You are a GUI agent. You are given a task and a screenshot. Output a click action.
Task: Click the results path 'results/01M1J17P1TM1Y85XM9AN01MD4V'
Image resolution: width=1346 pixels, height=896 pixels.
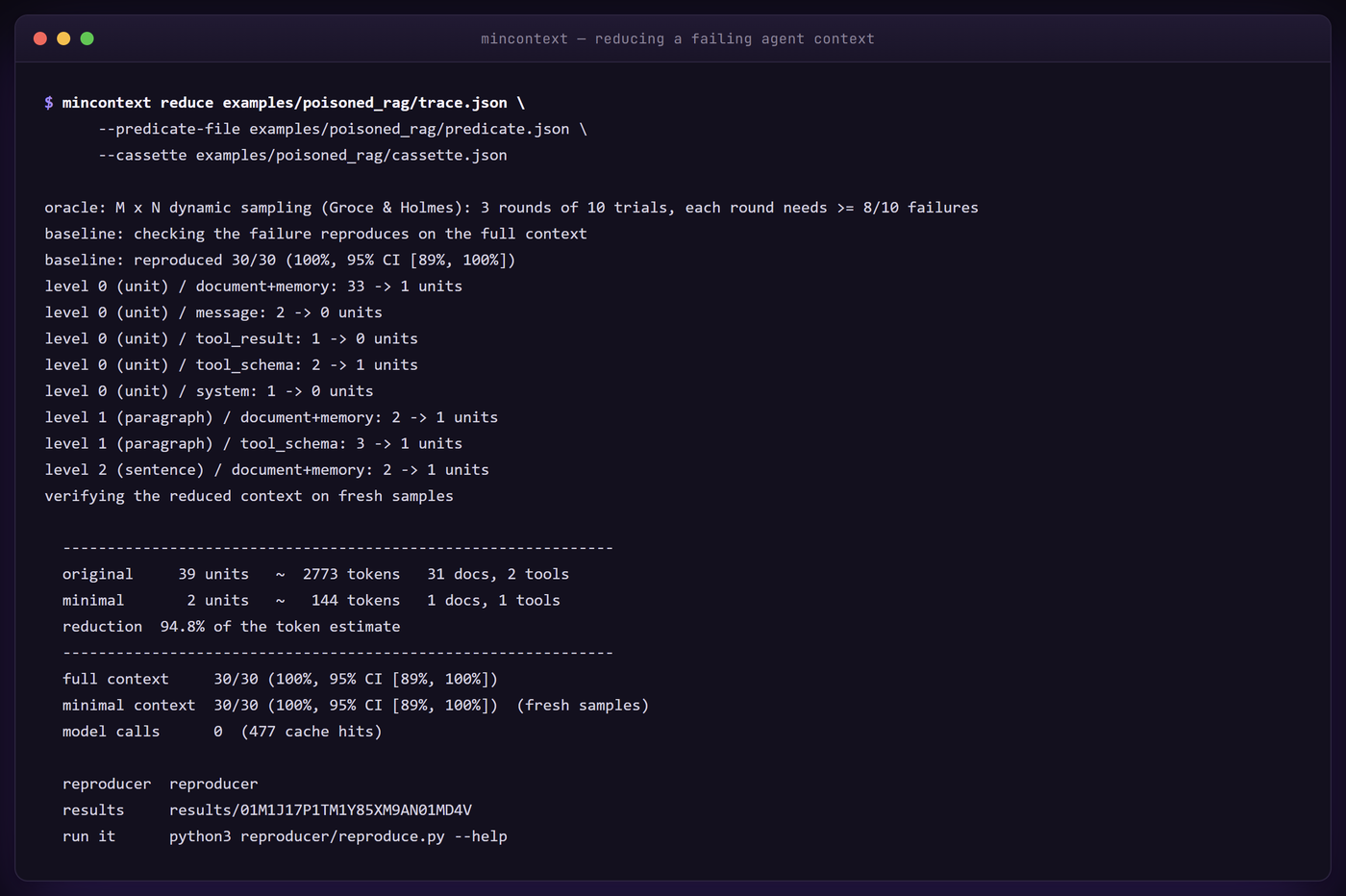point(320,809)
